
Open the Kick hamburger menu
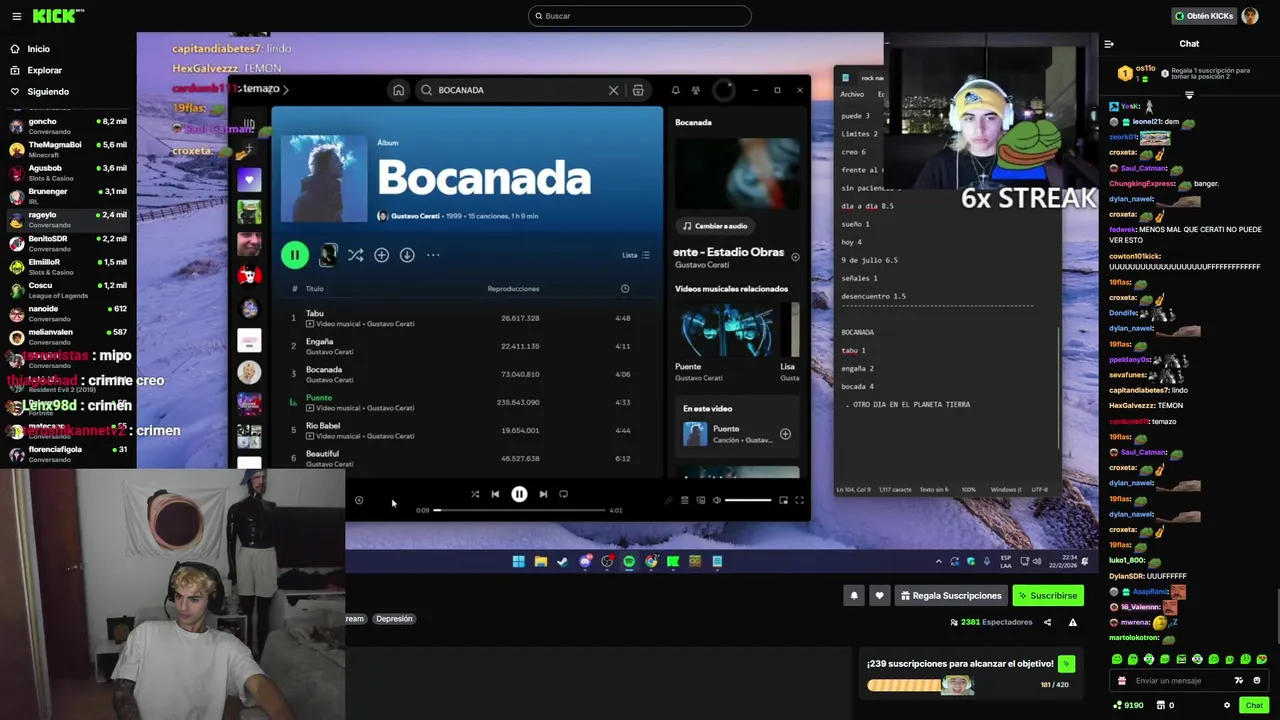(16, 16)
